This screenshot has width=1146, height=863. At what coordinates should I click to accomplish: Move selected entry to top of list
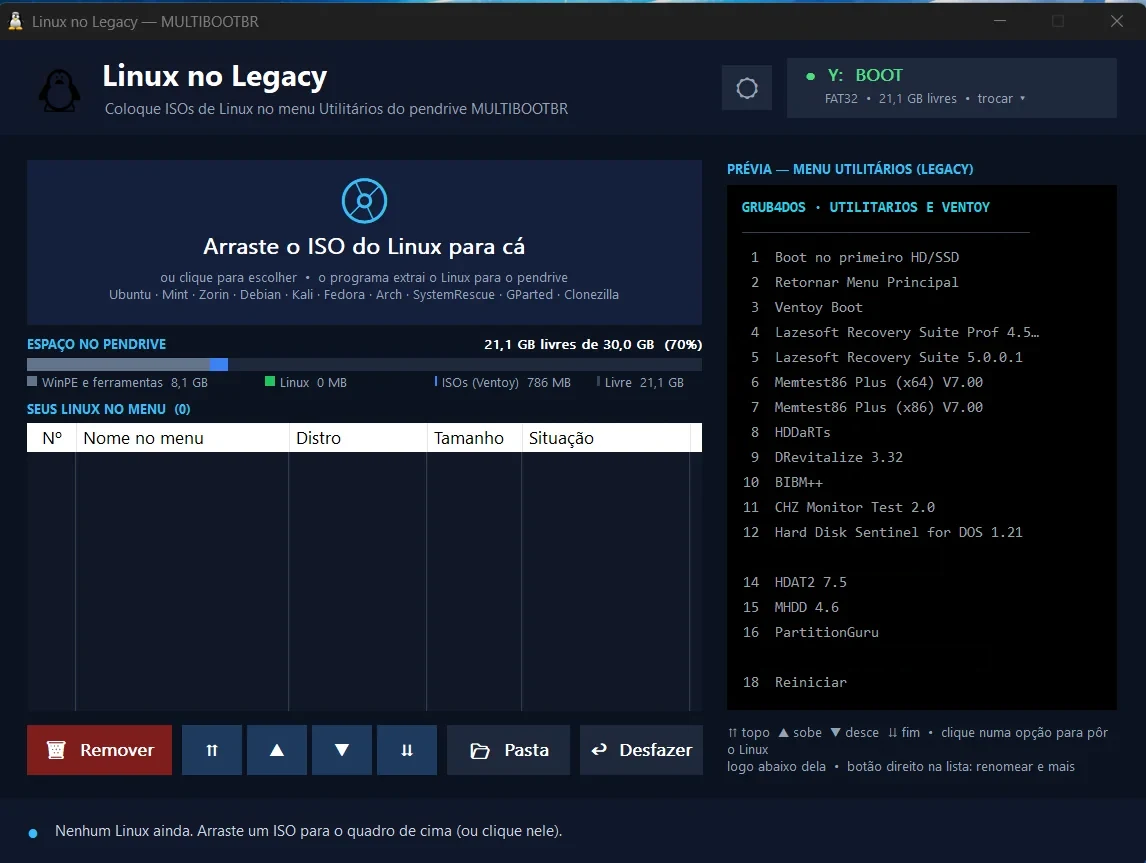point(212,750)
